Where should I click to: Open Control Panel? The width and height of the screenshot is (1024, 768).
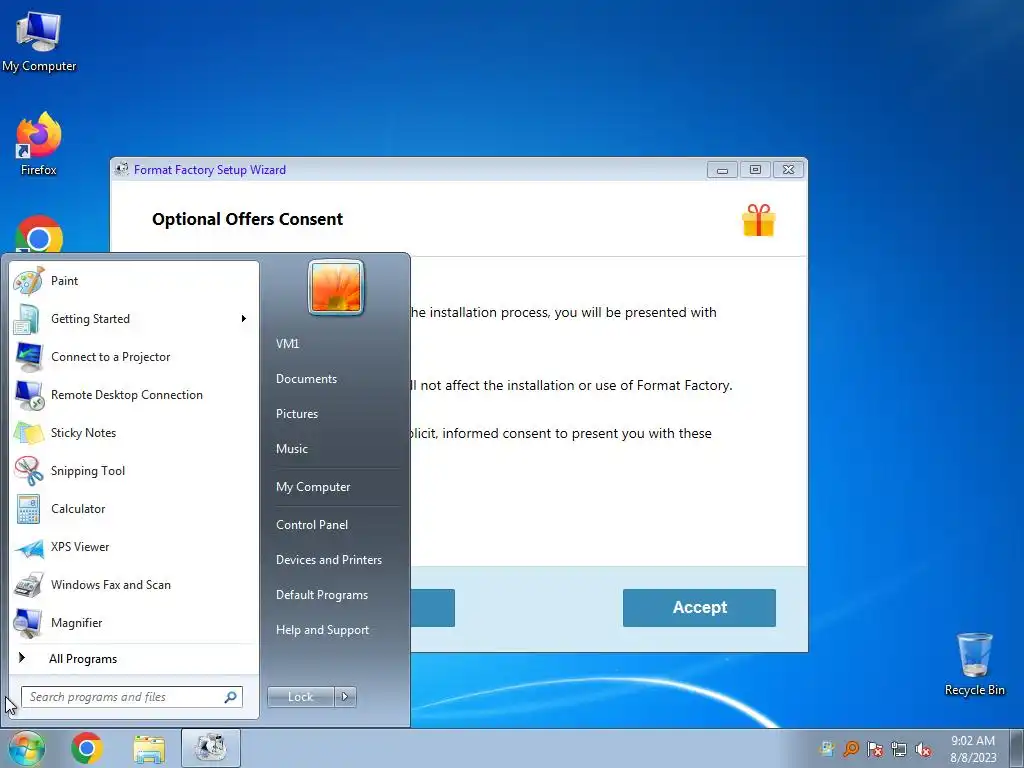(312, 525)
